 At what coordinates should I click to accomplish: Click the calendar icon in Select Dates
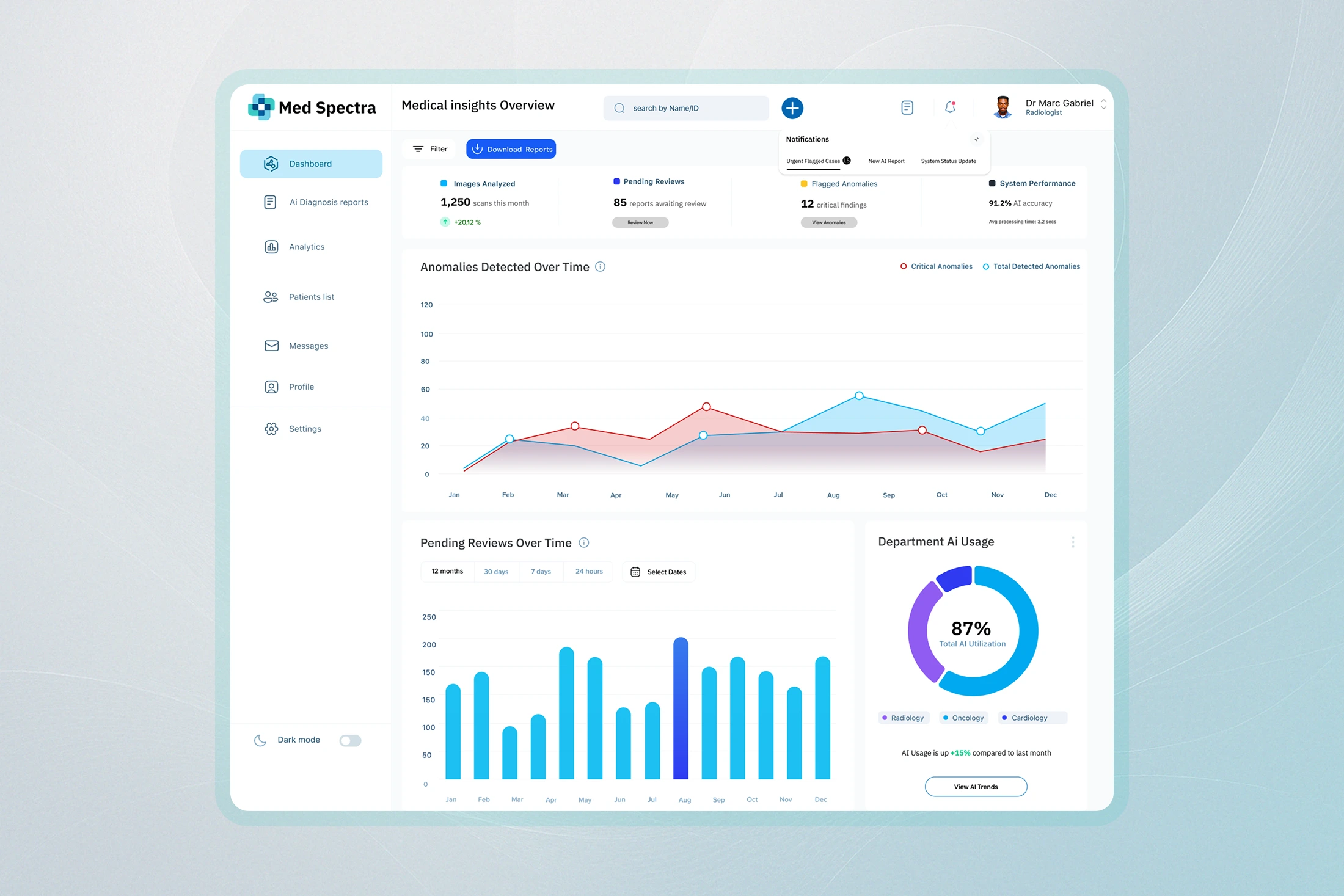click(x=635, y=572)
